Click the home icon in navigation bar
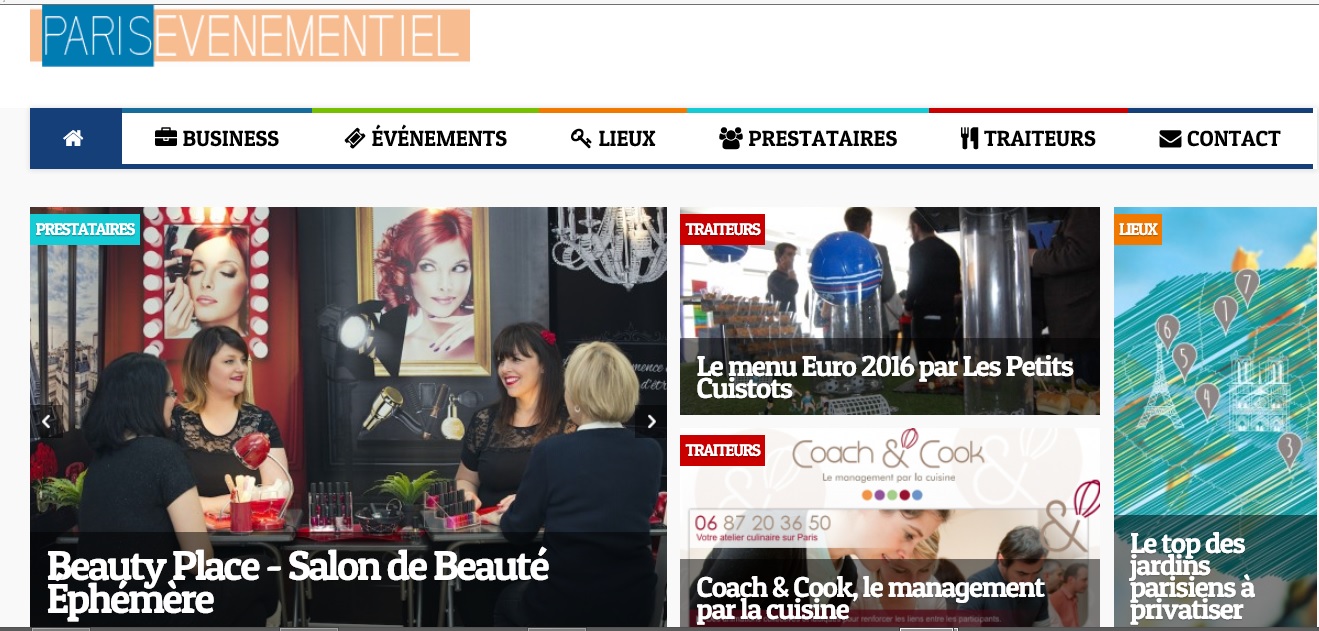This screenshot has height=631, width=1319. (73, 139)
